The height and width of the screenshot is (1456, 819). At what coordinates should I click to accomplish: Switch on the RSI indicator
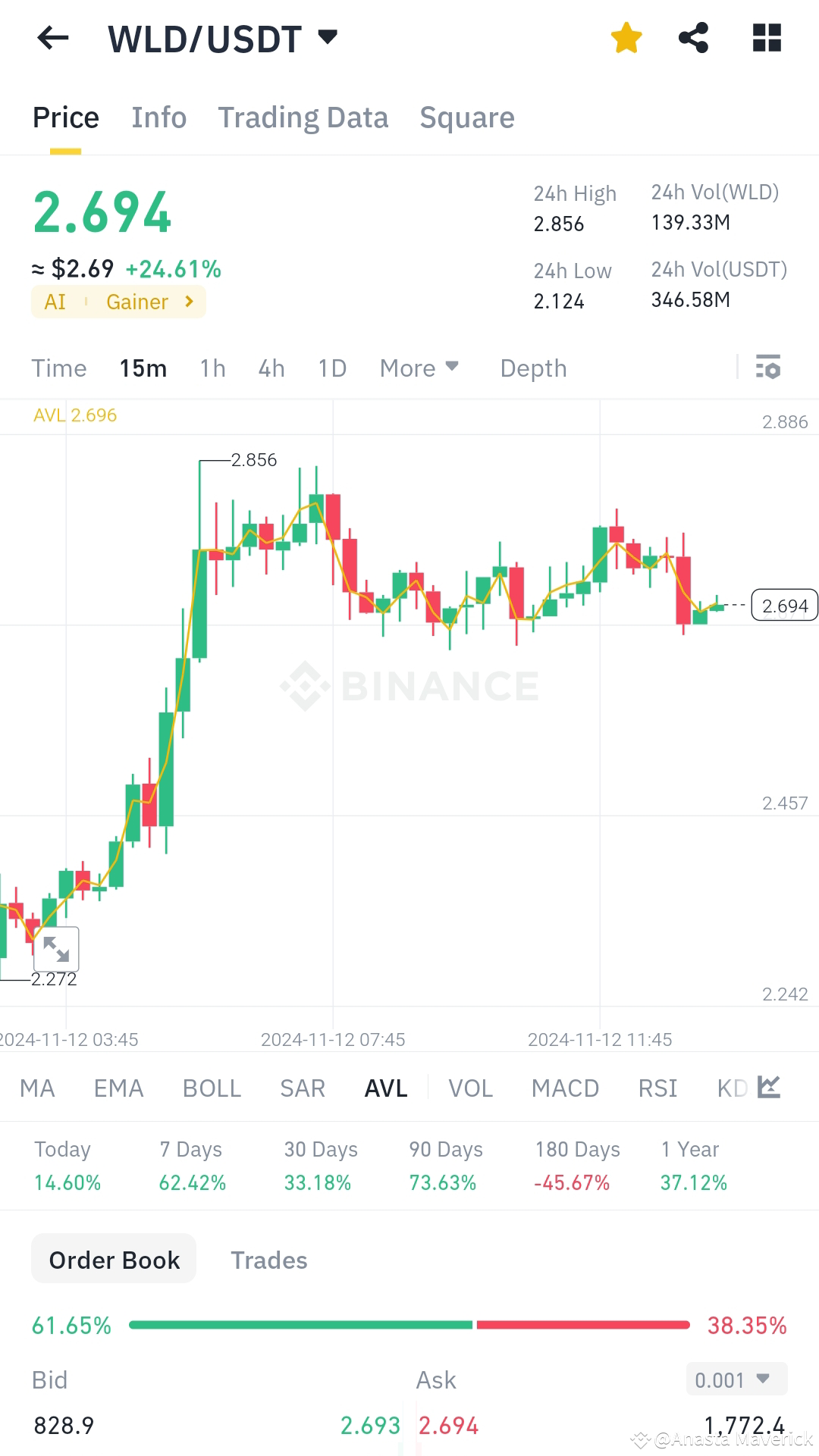[x=657, y=1088]
